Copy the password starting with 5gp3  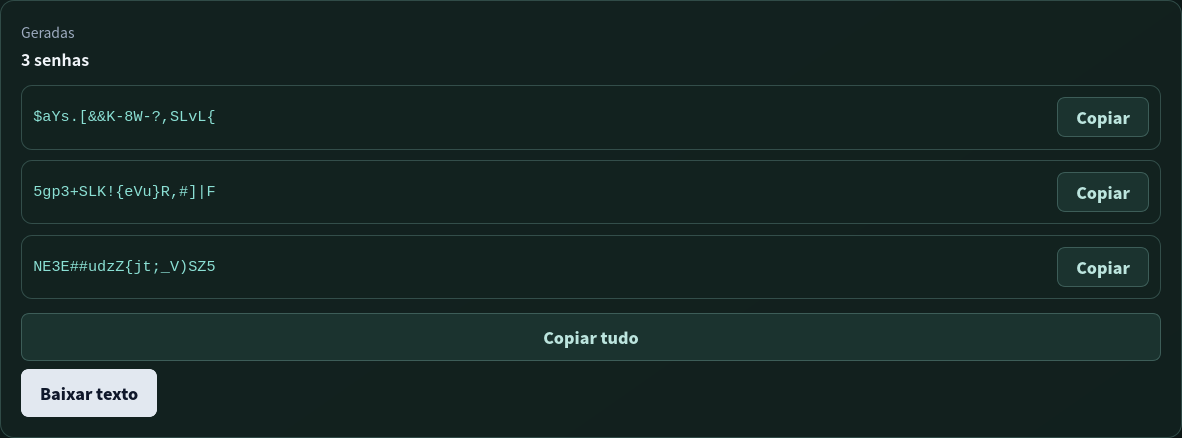(1102, 192)
